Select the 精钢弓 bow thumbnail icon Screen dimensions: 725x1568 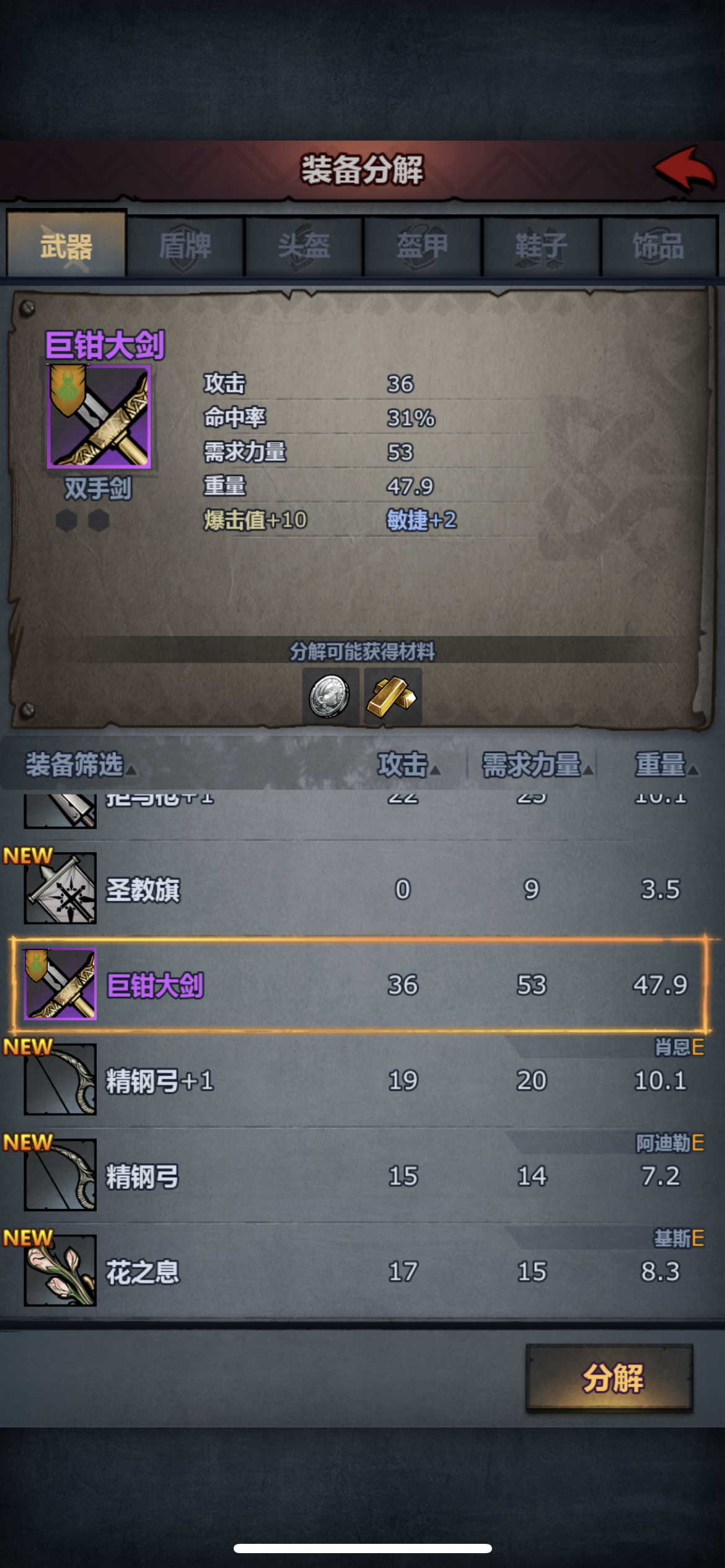click(60, 1175)
